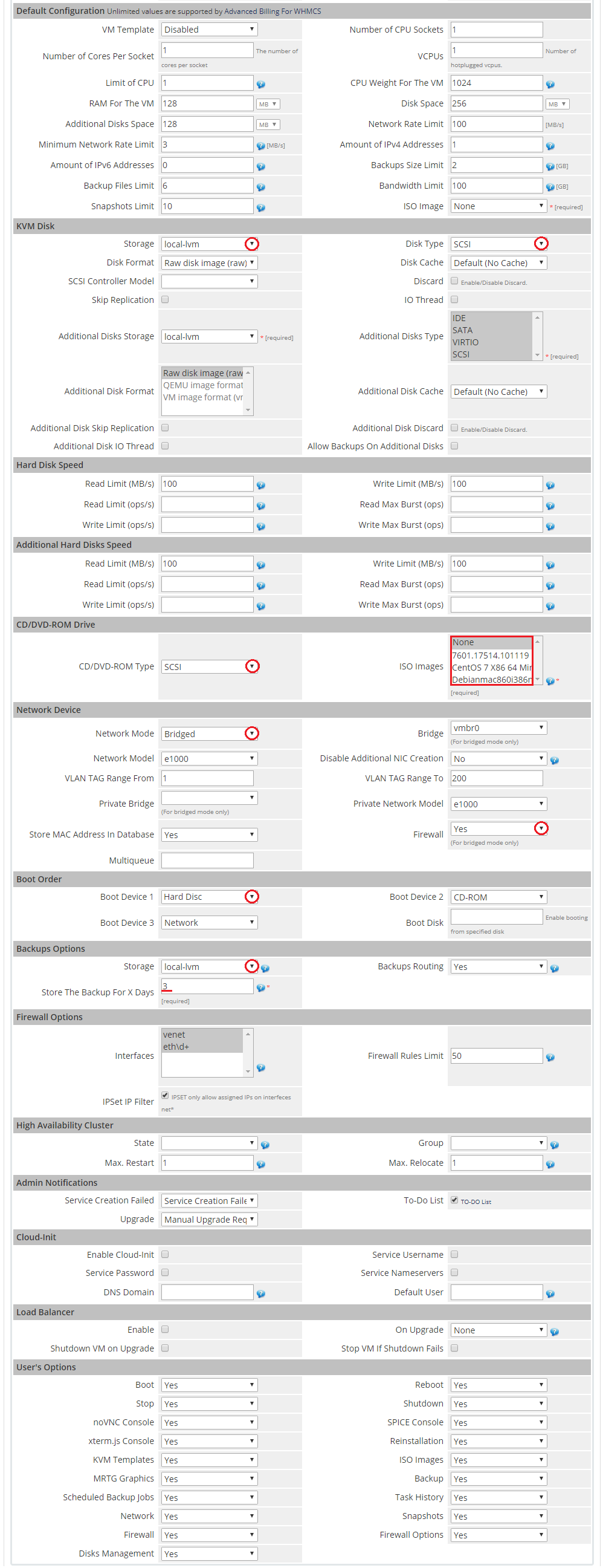Image resolution: width=603 pixels, height=1568 pixels.
Task: Enable Allow Backups On Additional Disks
Action: [454, 446]
